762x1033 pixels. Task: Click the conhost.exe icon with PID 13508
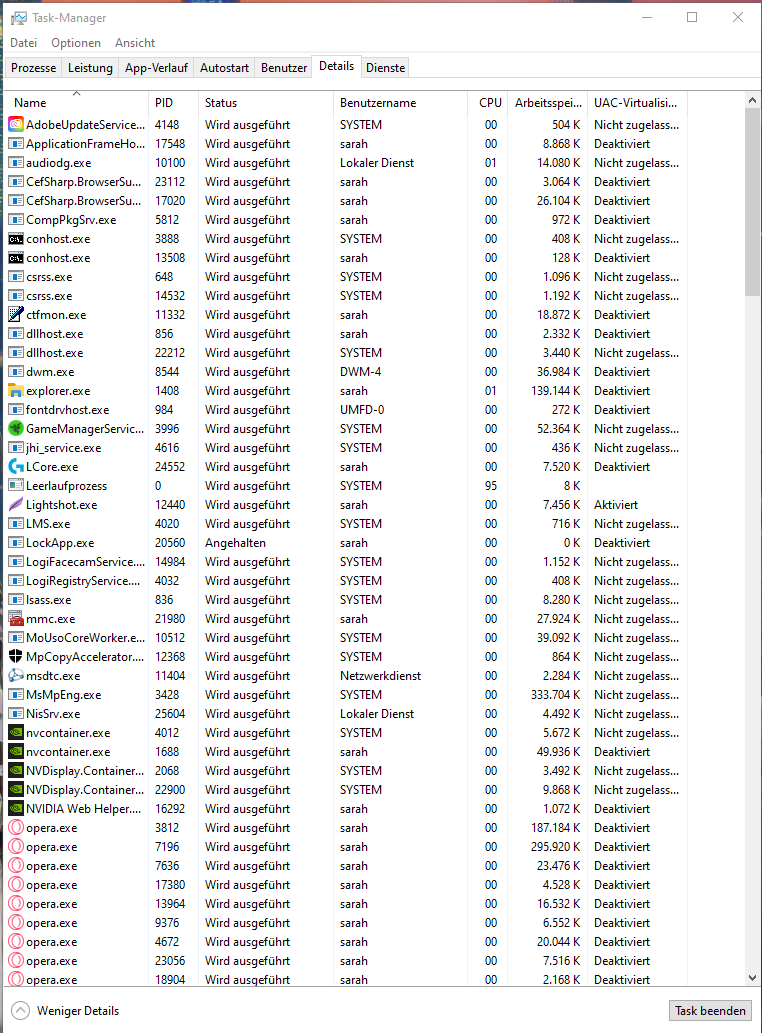pyautogui.click(x=16, y=258)
